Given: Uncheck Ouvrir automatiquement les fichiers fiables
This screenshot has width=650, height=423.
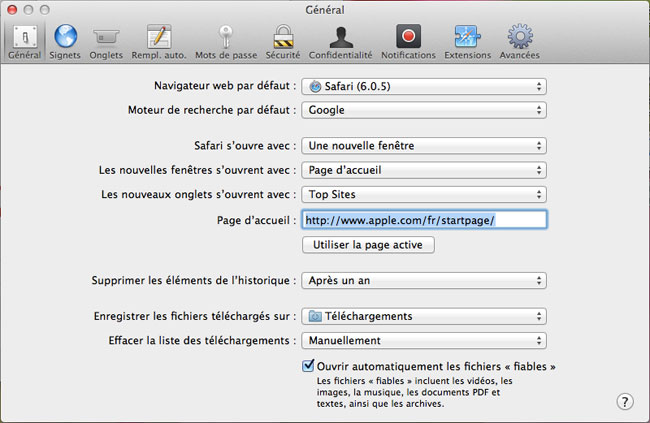Looking at the screenshot, I should [308, 366].
